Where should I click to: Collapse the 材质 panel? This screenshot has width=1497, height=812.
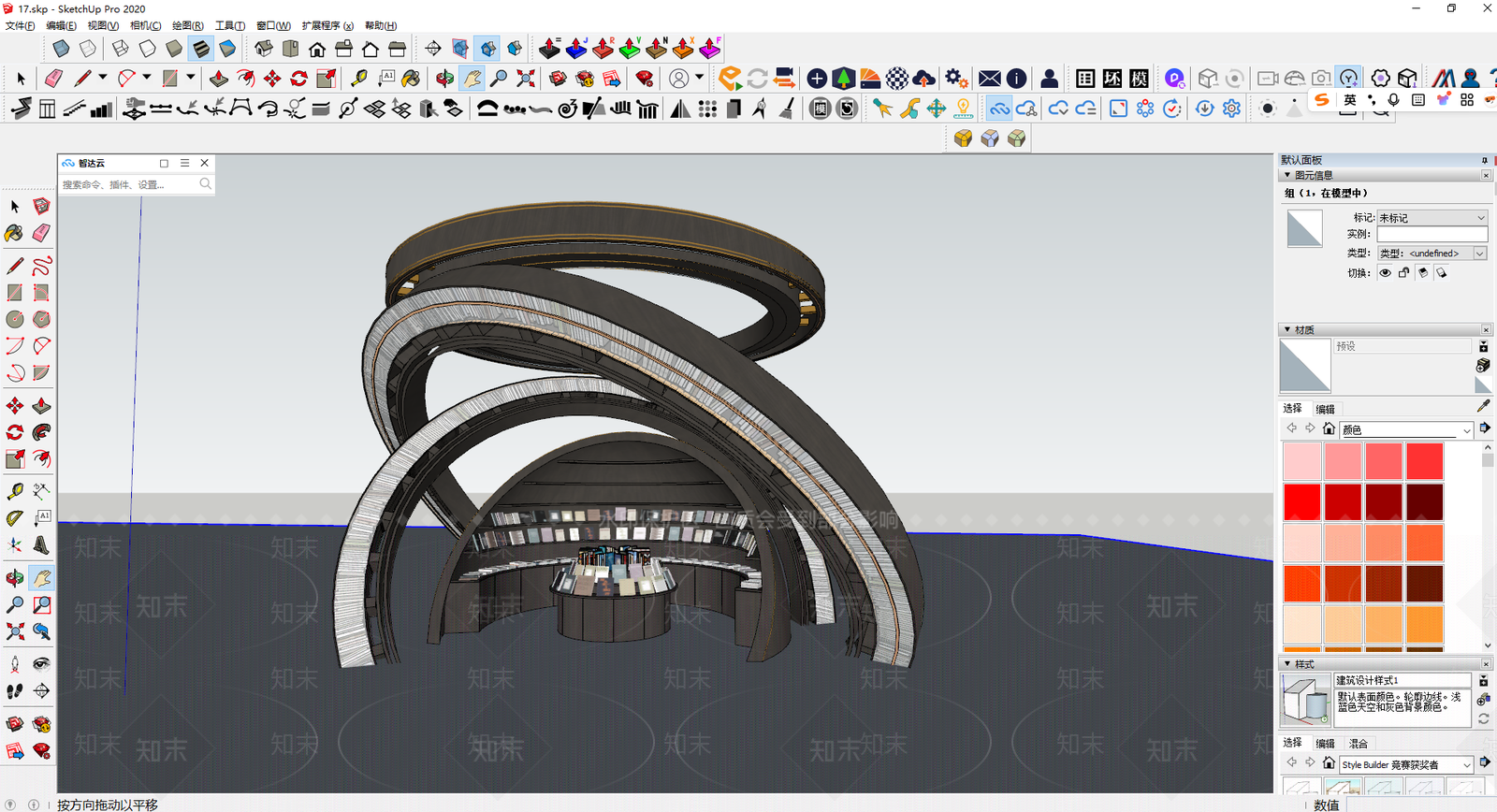click(1287, 329)
